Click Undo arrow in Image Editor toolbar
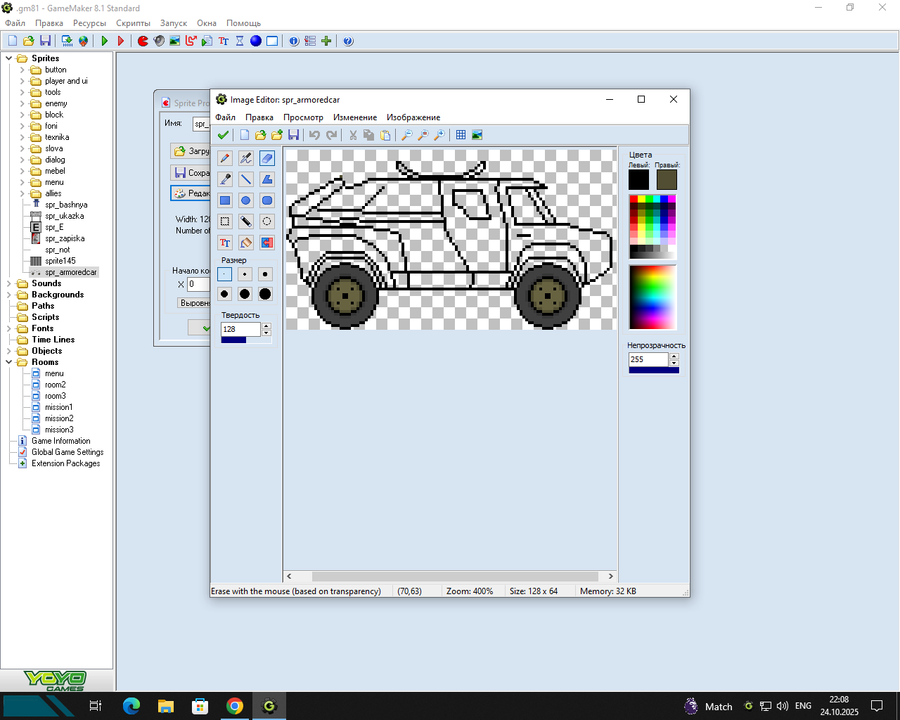Screen dimensions: 900x720 [315, 135]
